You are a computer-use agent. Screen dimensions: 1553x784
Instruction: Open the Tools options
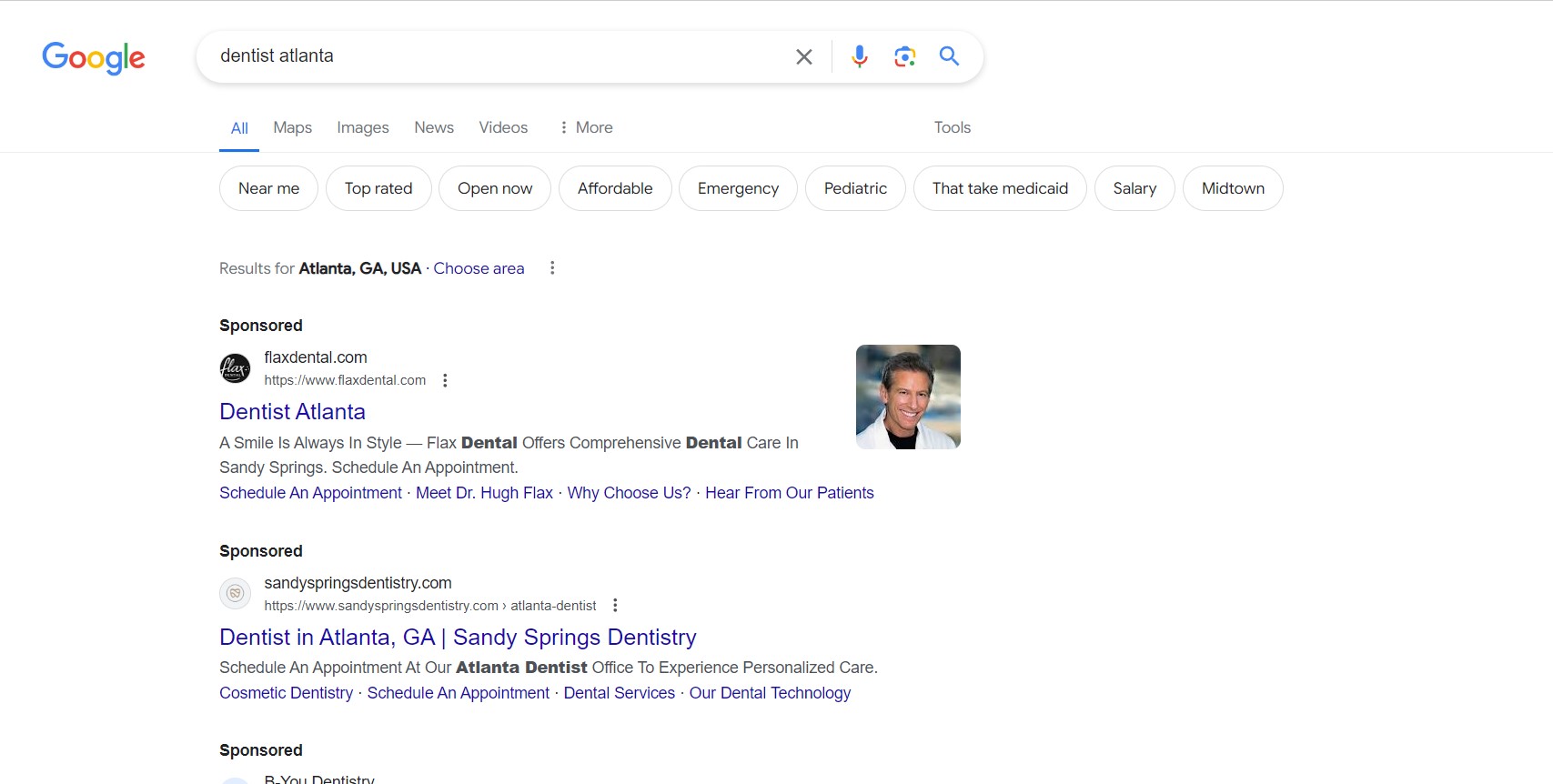pyautogui.click(x=952, y=128)
